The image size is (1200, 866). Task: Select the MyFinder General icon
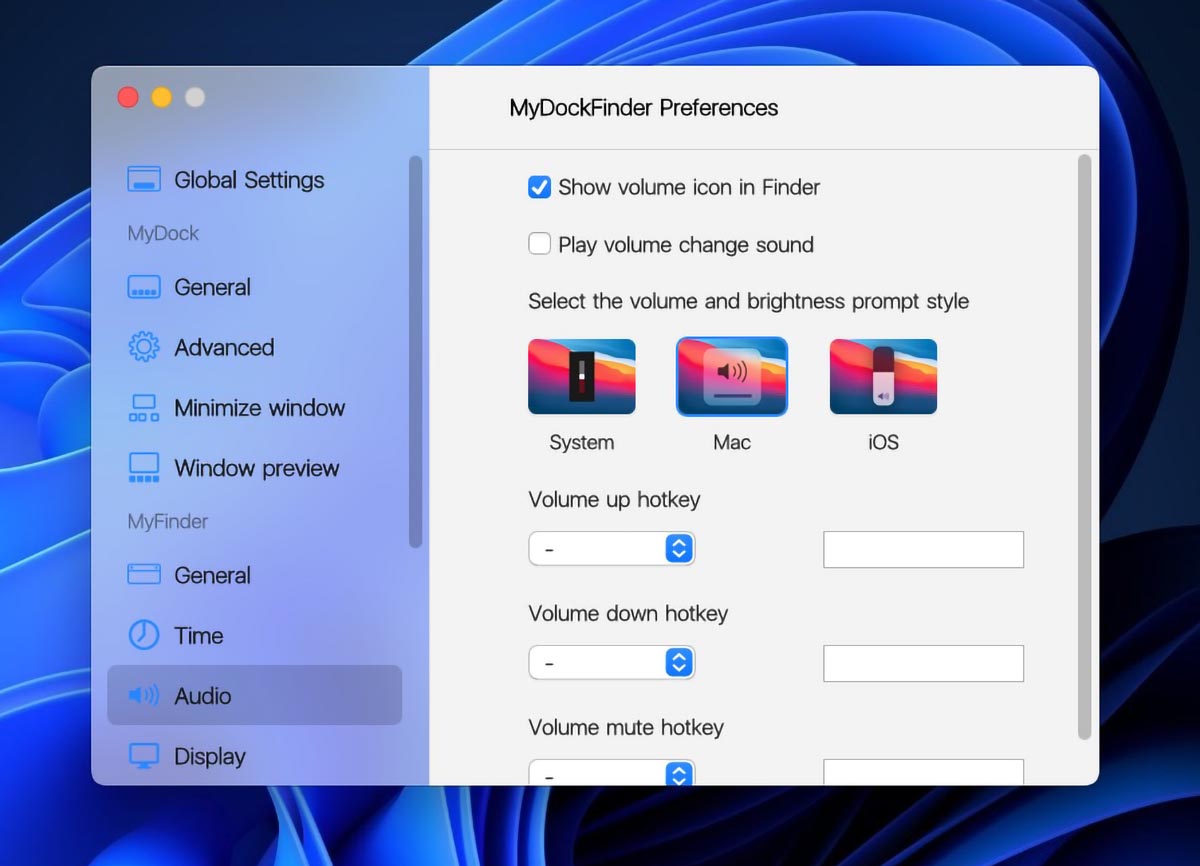(144, 575)
